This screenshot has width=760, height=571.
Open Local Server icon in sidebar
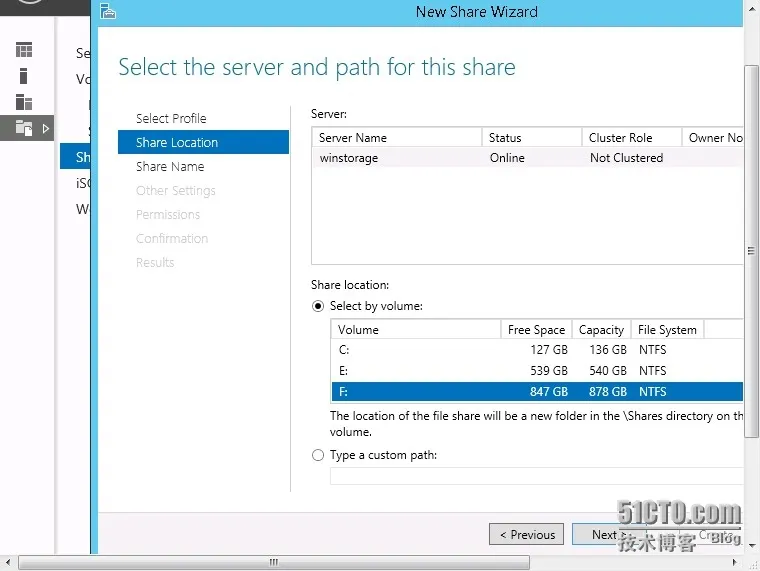pos(23,76)
